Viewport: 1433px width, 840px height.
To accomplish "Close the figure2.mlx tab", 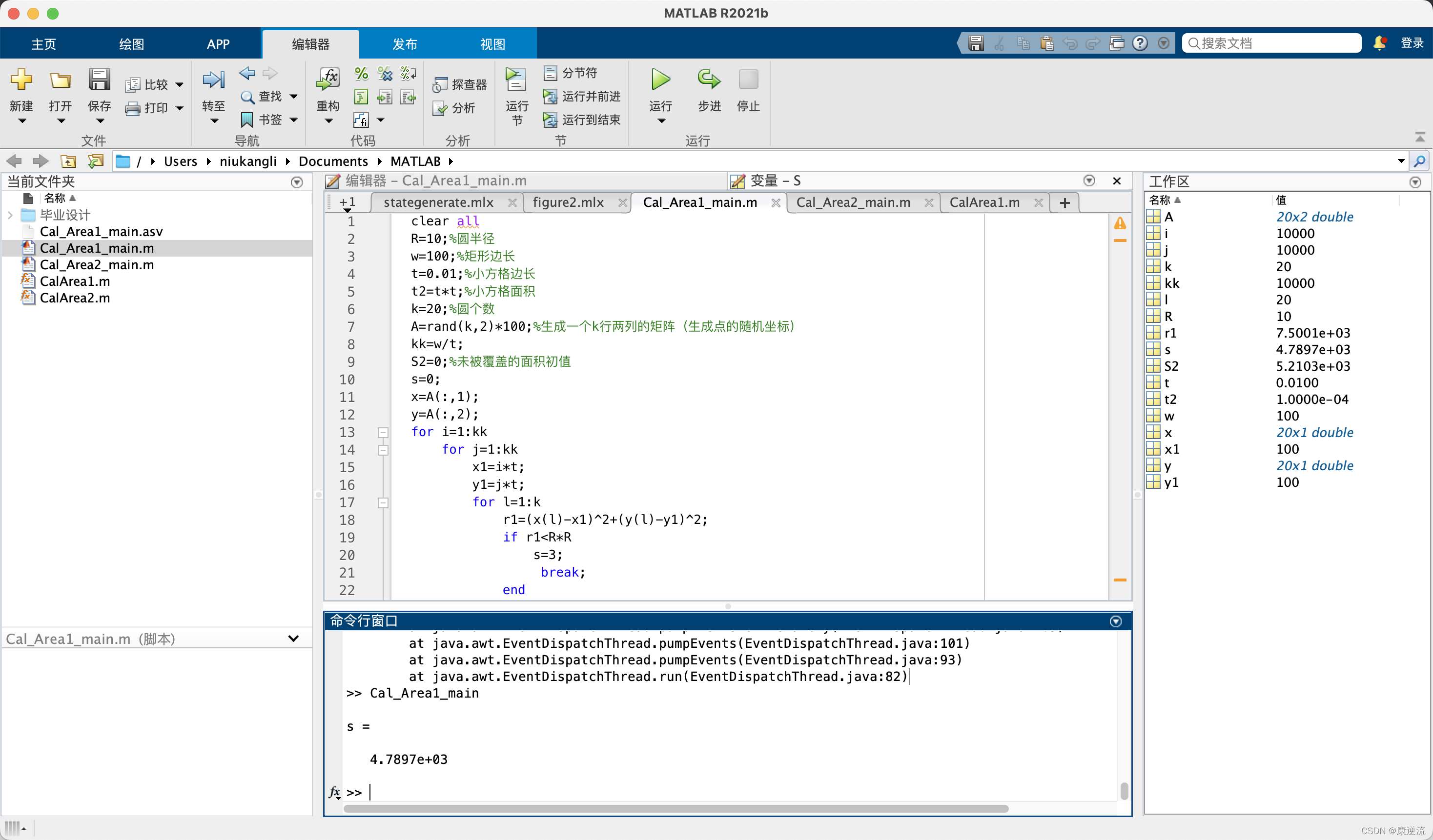I will [622, 203].
